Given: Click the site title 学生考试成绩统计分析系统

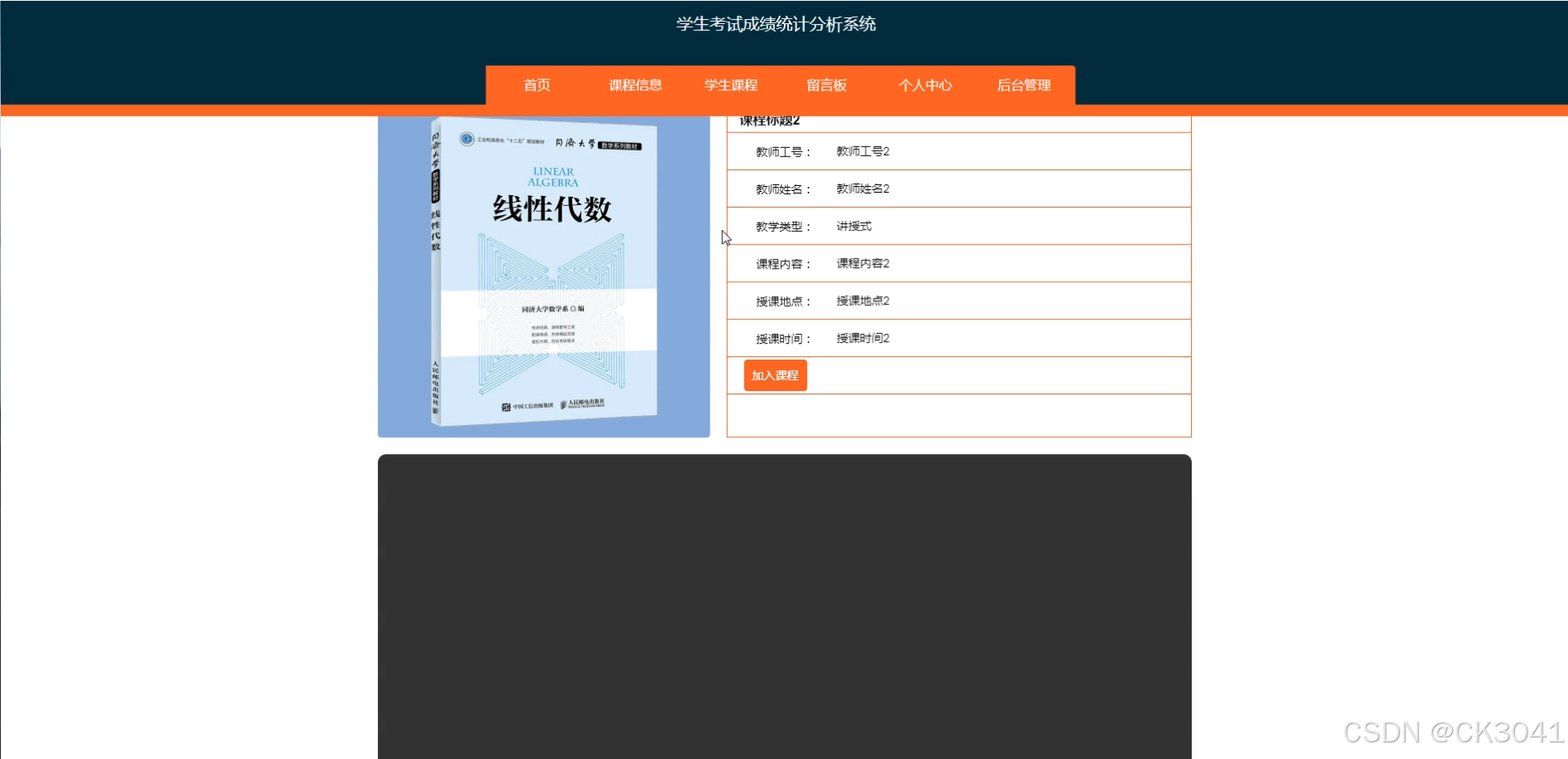Looking at the screenshot, I should click(x=776, y=24).
